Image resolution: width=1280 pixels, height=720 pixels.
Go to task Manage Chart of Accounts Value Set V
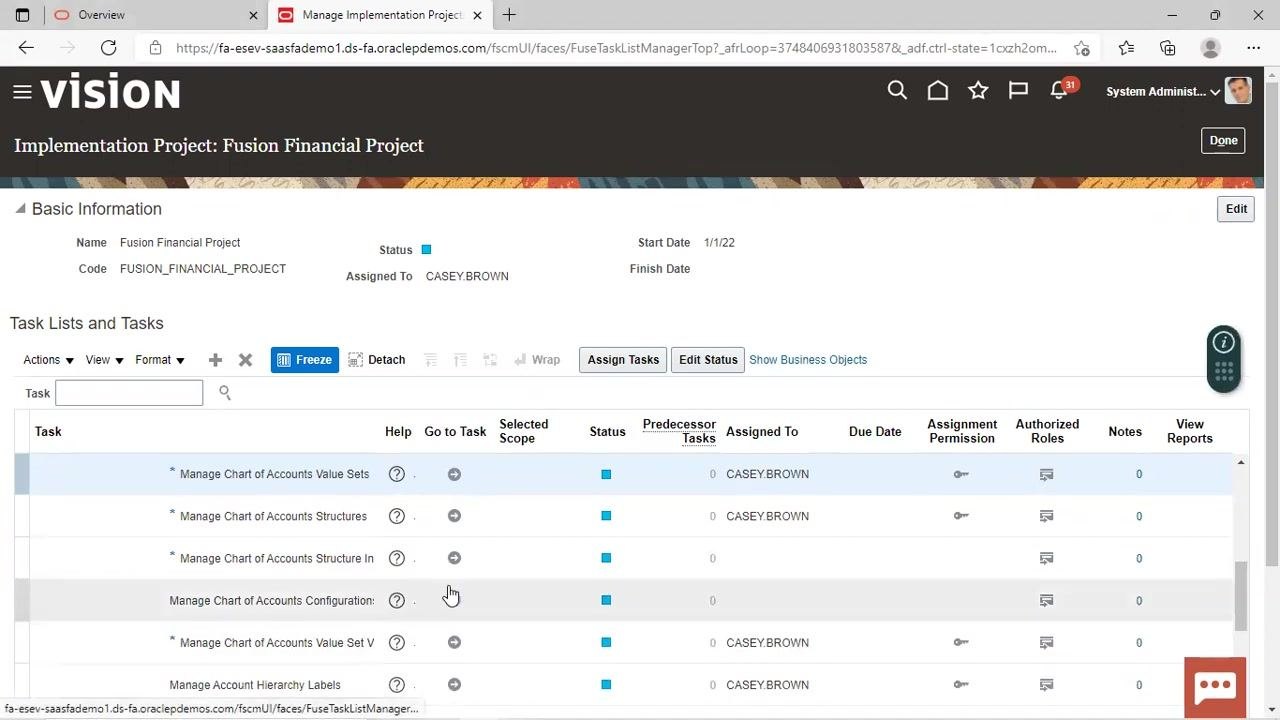(x=454, y=643)
